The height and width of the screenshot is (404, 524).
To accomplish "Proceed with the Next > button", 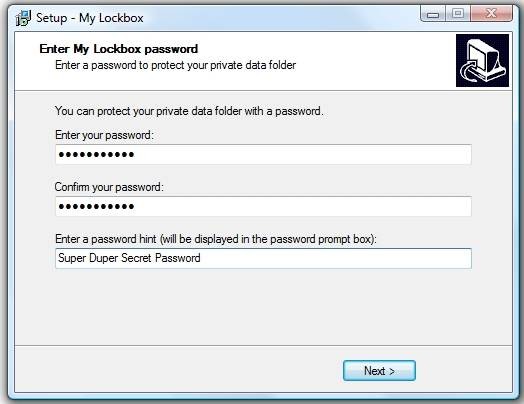I will coord(379,371).
